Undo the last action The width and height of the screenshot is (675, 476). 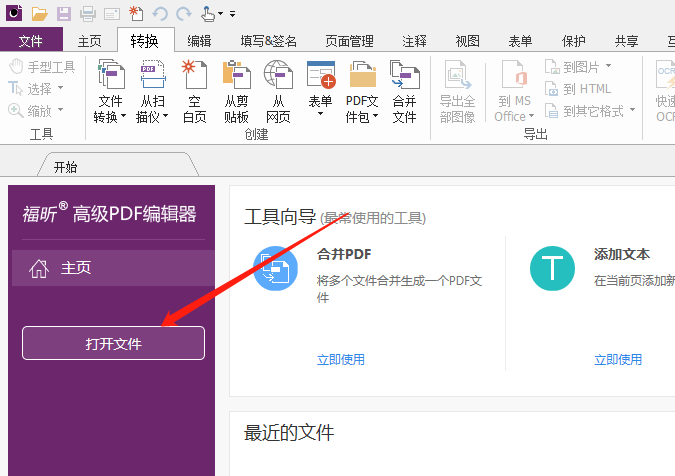point(160,14)
